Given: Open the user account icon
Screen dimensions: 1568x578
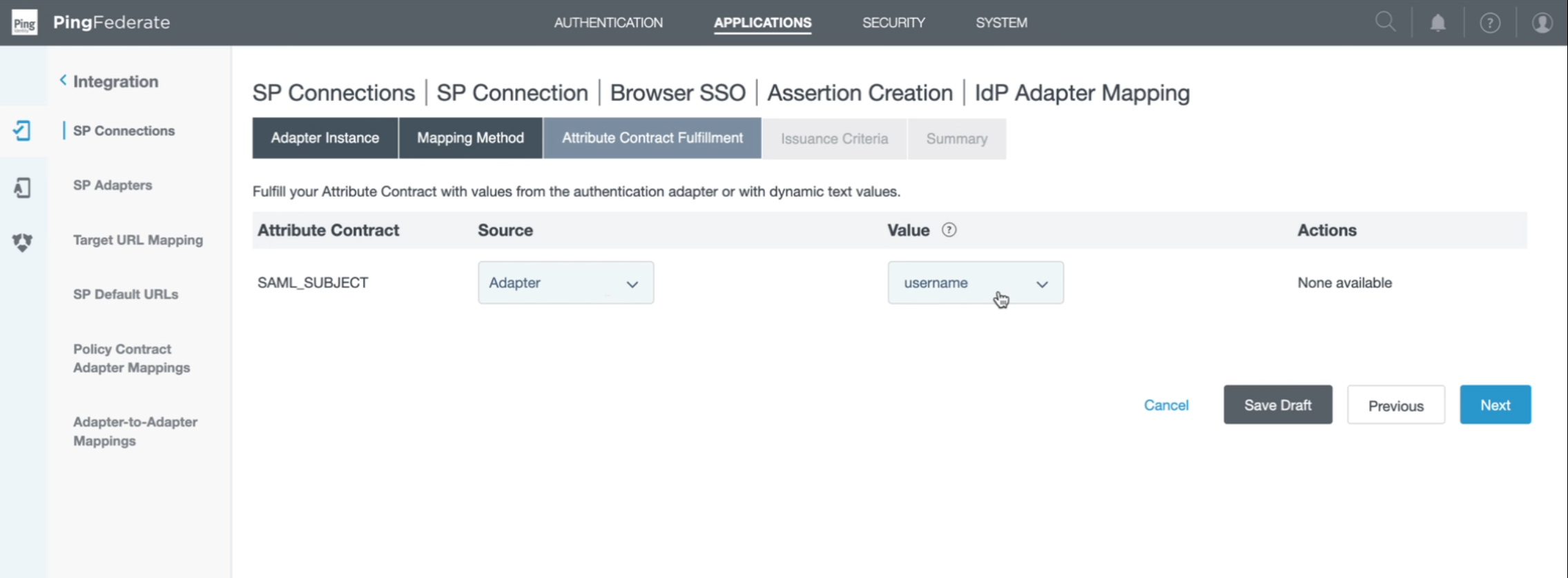Looking at the screenshot, I should pyautogui.click(x=1542, y=23).
